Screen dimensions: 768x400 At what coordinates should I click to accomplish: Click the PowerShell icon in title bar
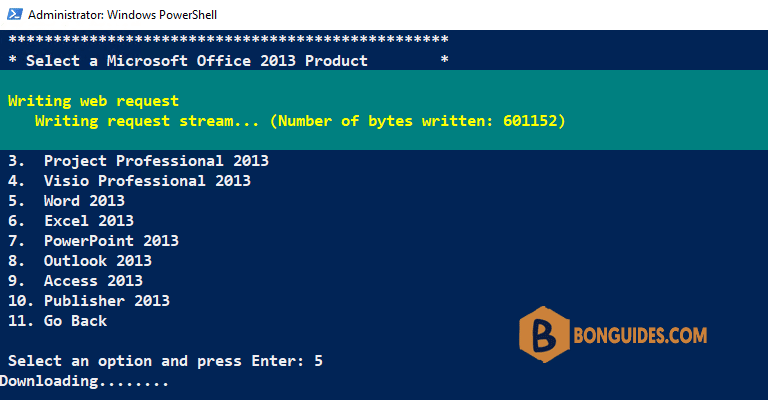pos(15,14)
